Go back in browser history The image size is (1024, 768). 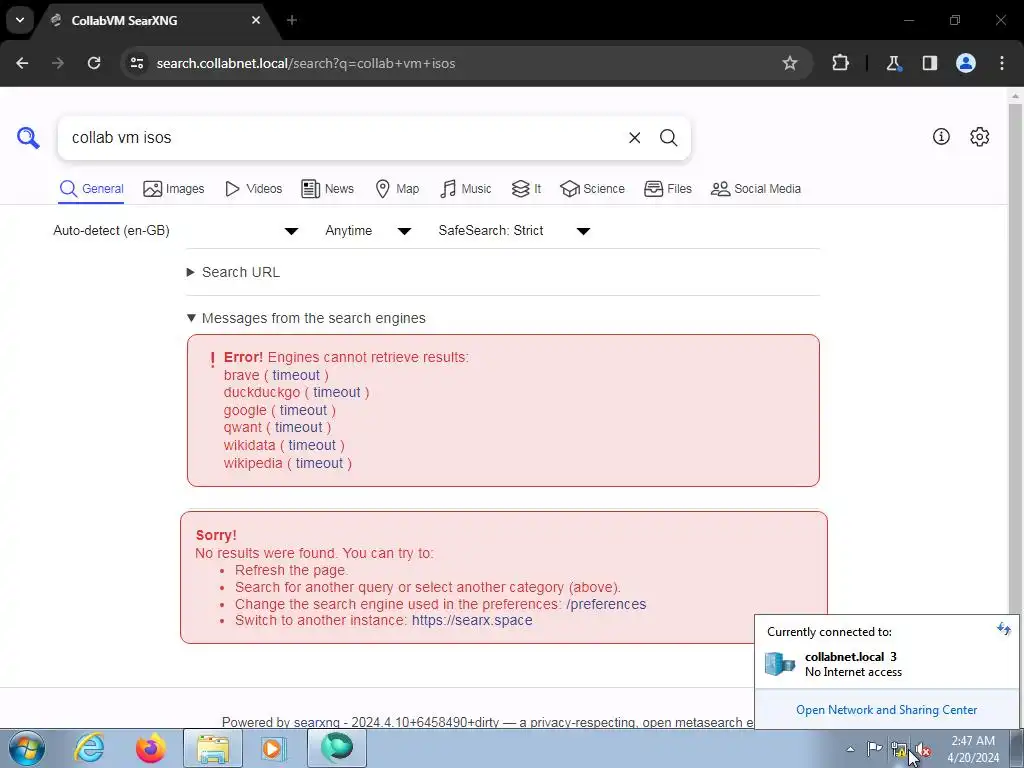[x=22, y=63]
